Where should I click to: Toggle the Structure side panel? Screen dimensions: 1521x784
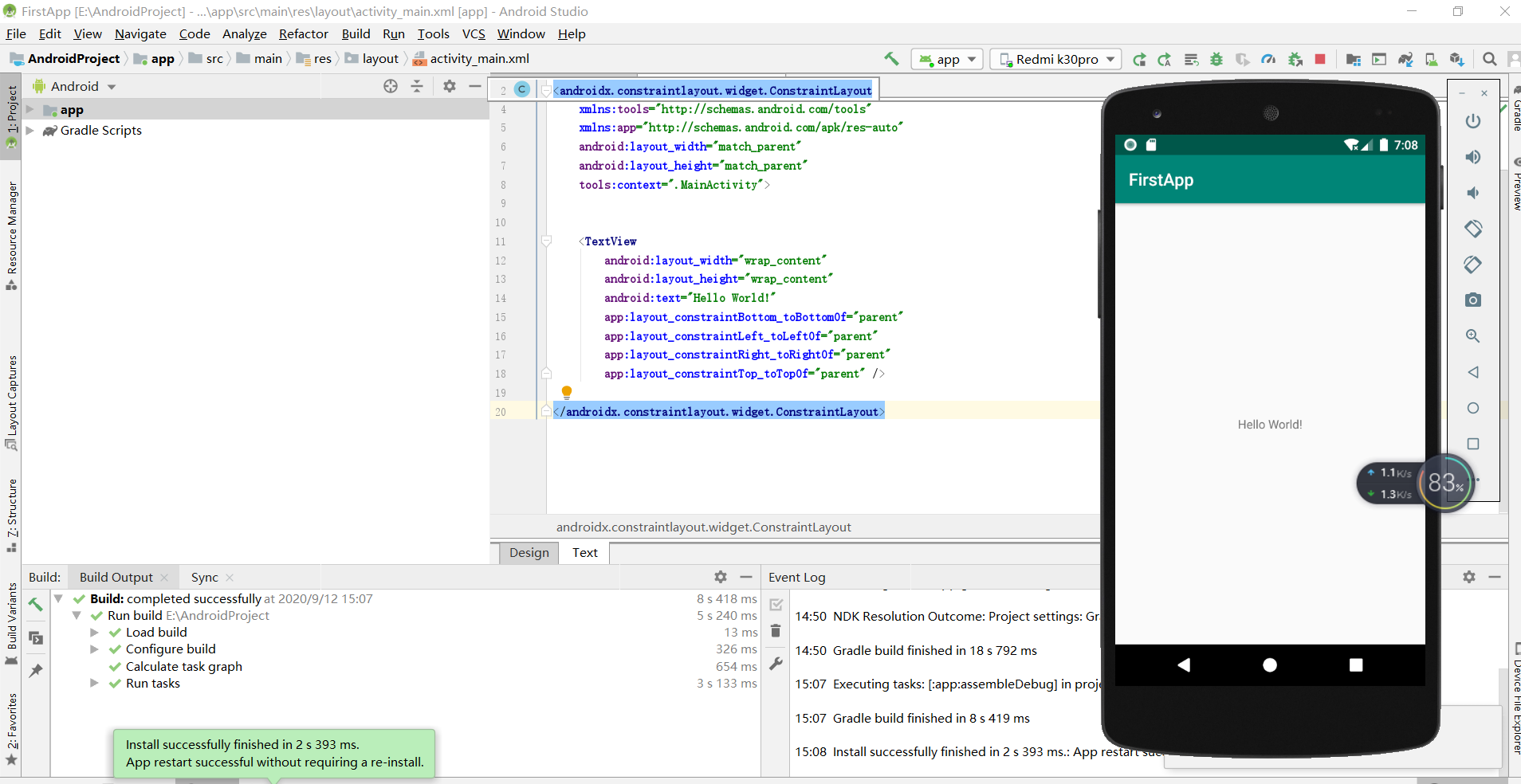tap(11, 515)
